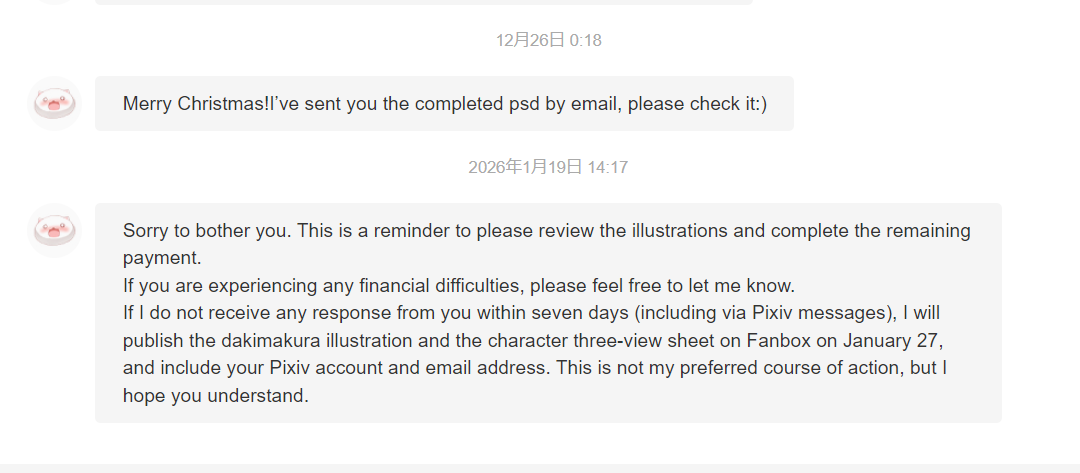Click "Sorry to bother you" opening text
The height and width of the screenshot is (473, 1080).
tap(207, 231)
